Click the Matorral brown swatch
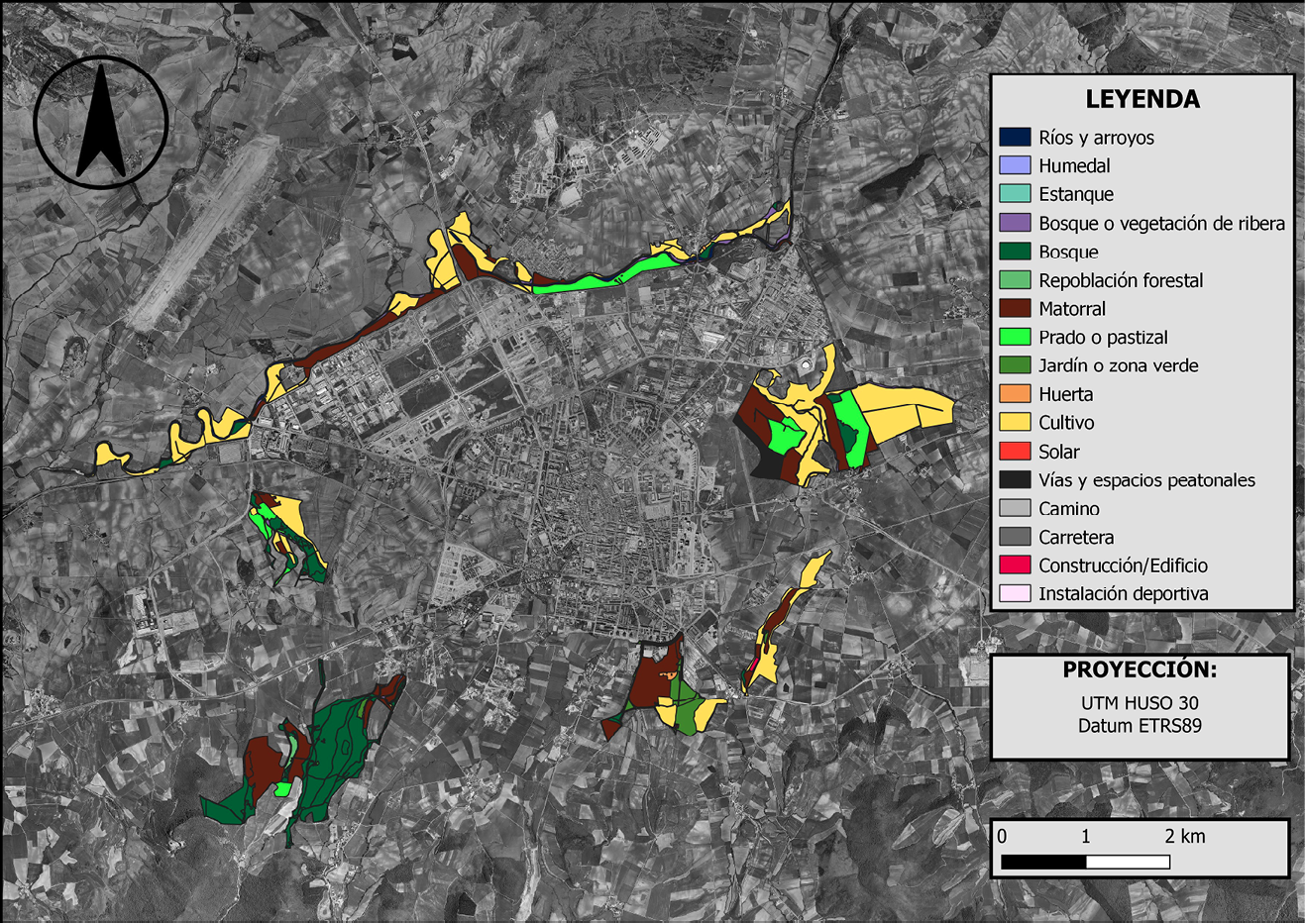The image size is (1305, 924). pyautogui.click(x=1015, y=309)
